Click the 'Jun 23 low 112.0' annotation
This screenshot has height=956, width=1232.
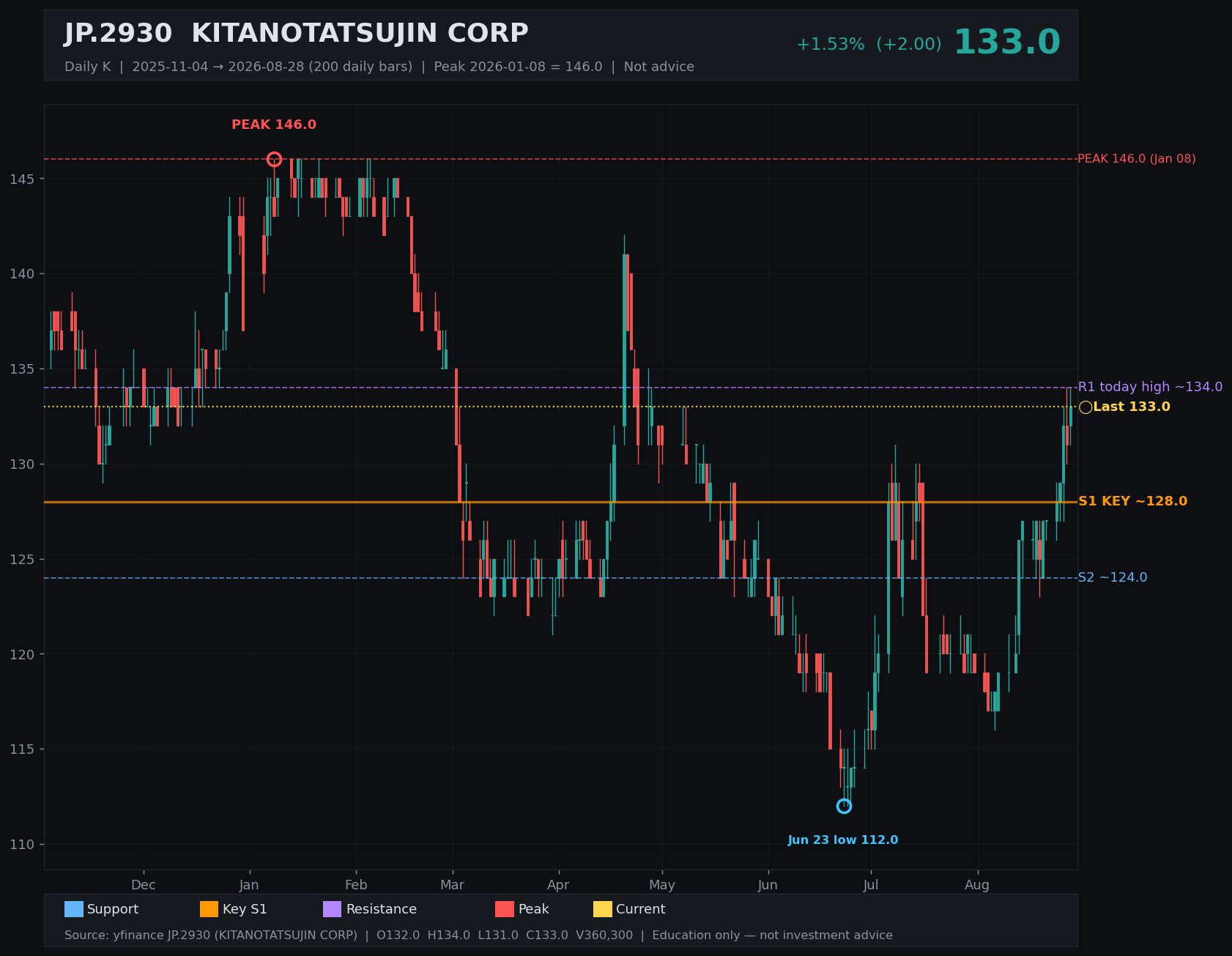coord(843,840)
